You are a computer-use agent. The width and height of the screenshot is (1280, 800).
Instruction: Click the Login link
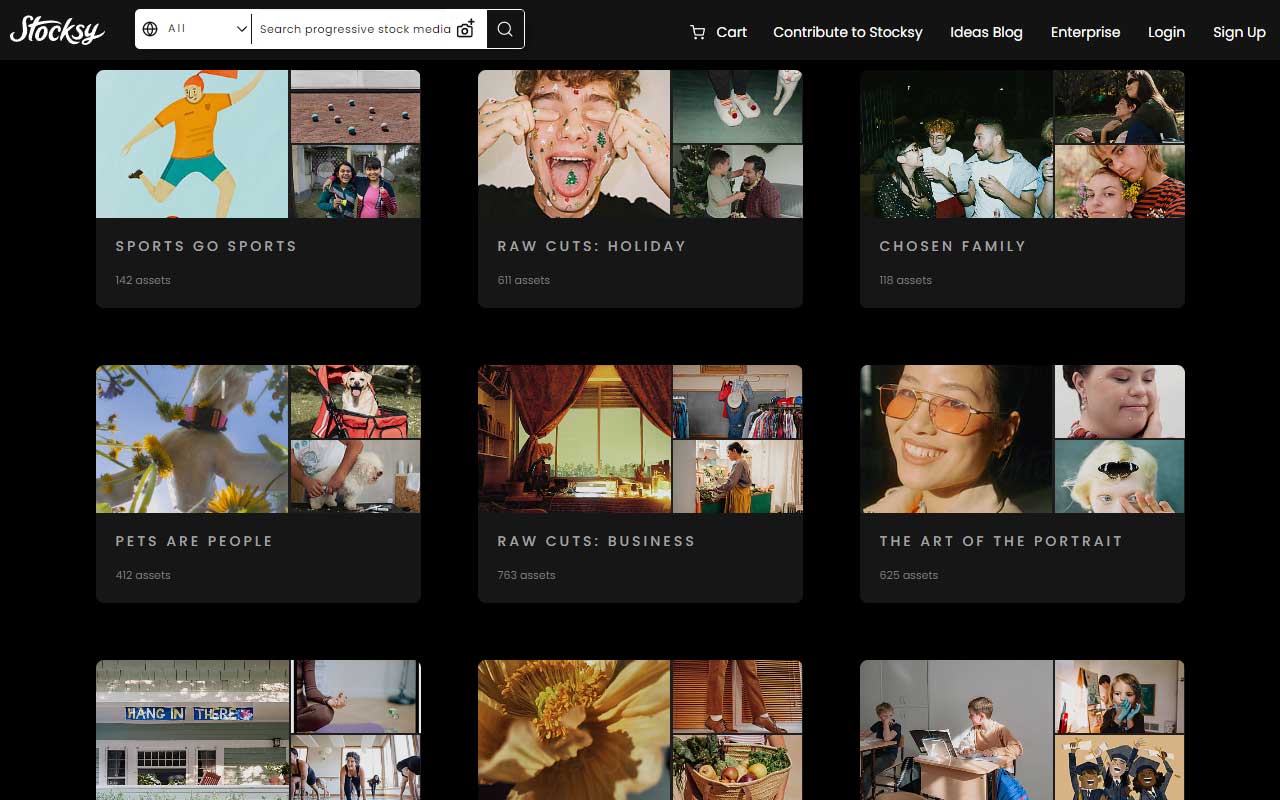point(1166,32)
